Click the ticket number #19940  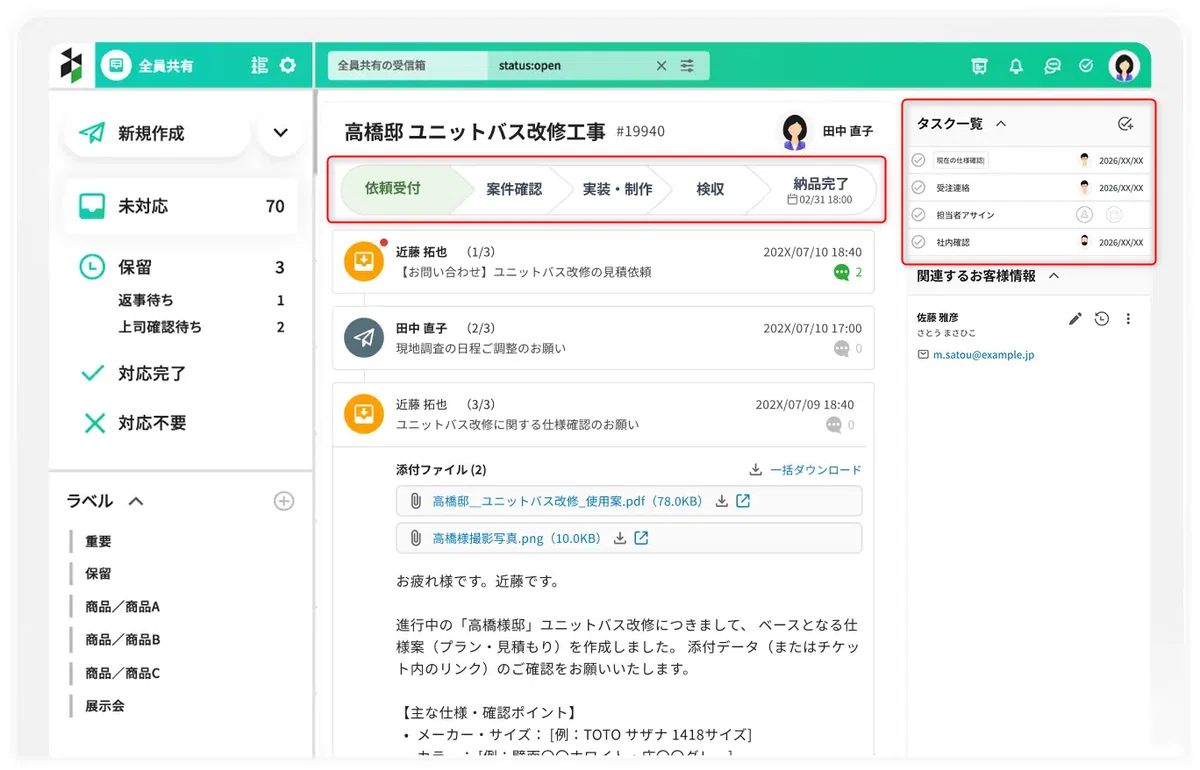(640, 132)
